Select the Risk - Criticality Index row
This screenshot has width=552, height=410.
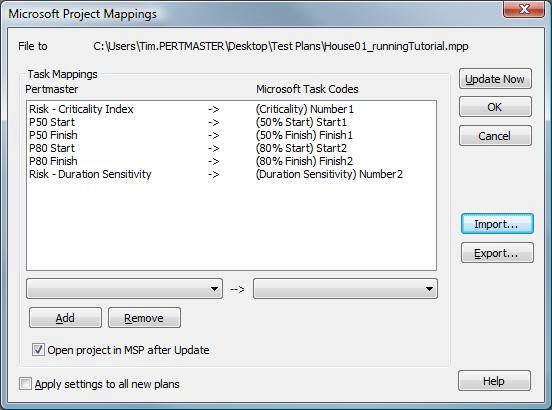coord(231,109)
